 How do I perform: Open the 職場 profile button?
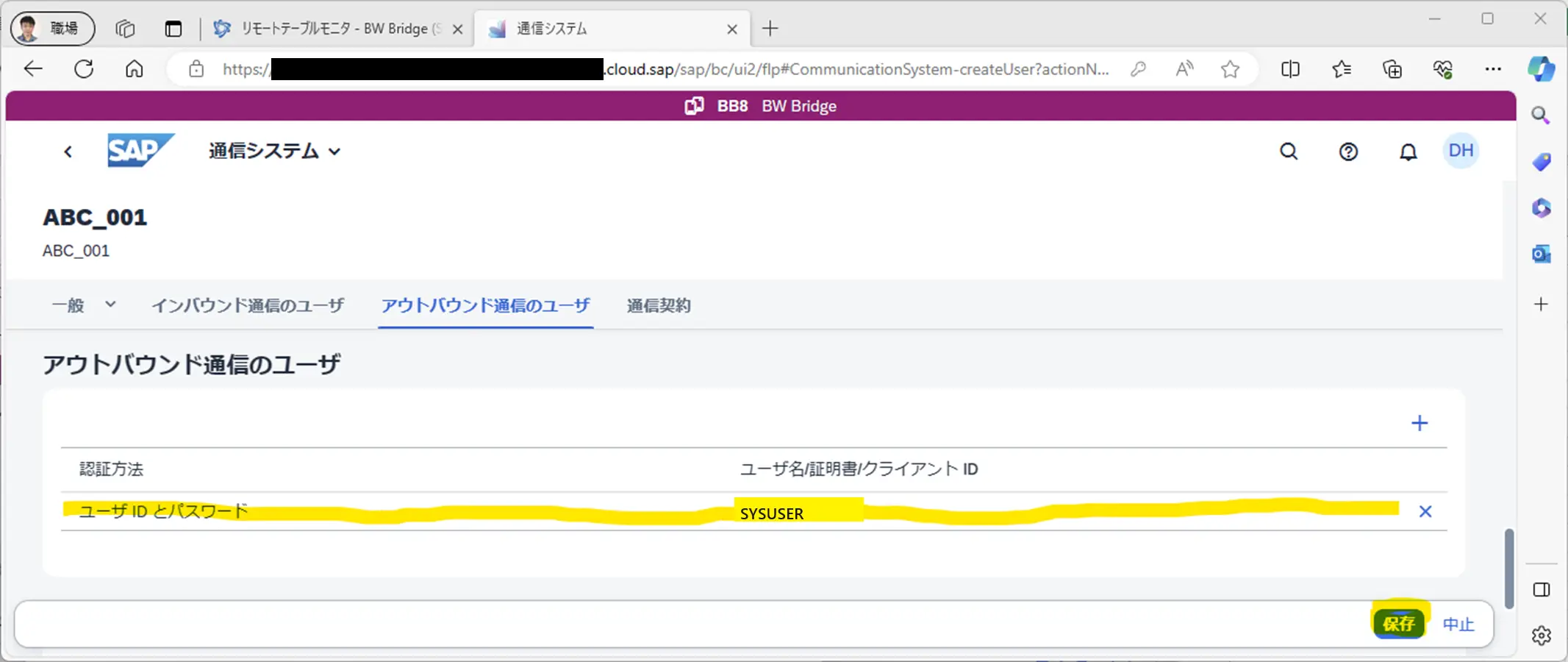pyautogui.click(x=53, y=29)
